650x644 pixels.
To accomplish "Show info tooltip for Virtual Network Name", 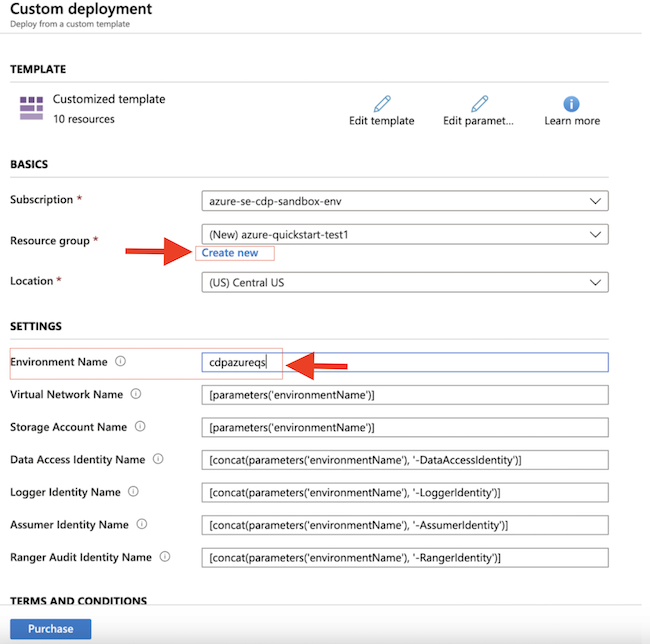I will click(x=136, y=395).
